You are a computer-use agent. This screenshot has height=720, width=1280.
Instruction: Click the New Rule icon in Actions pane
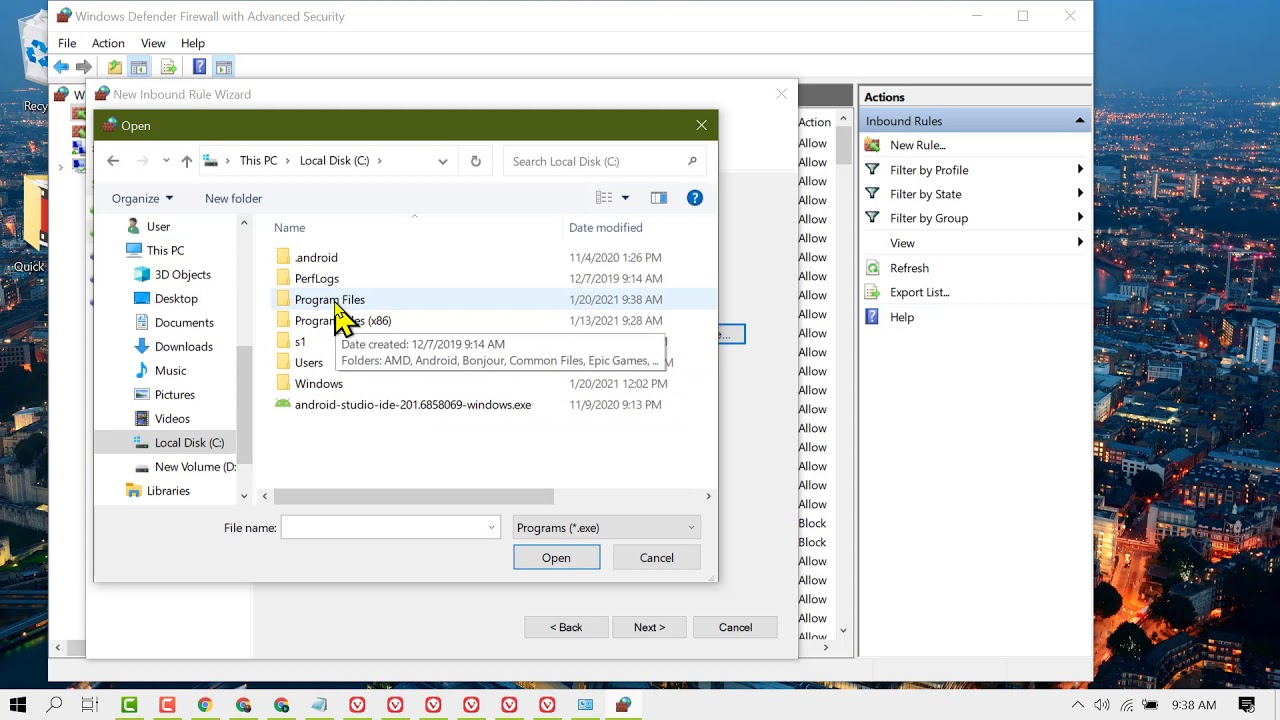pyautogui.click(x=872, y=145)
